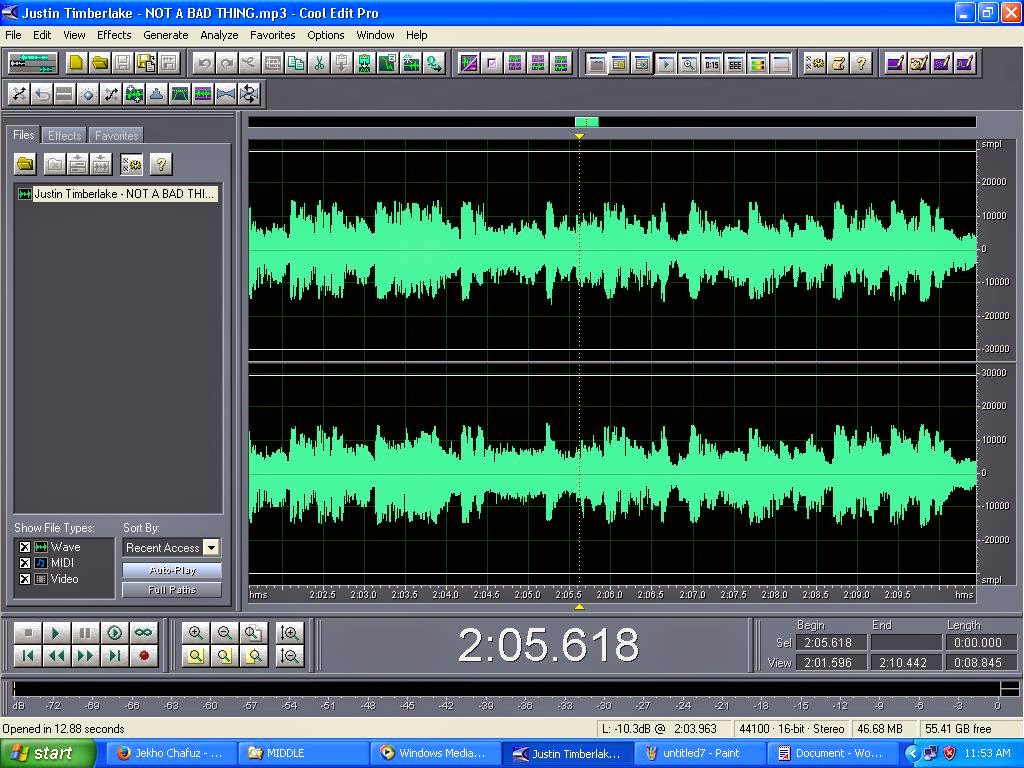Image resolution: width=1024 pixels, height=768 pixels.
Task: Create a new file with the yellow page icon
Action: [x=77, y=63]
